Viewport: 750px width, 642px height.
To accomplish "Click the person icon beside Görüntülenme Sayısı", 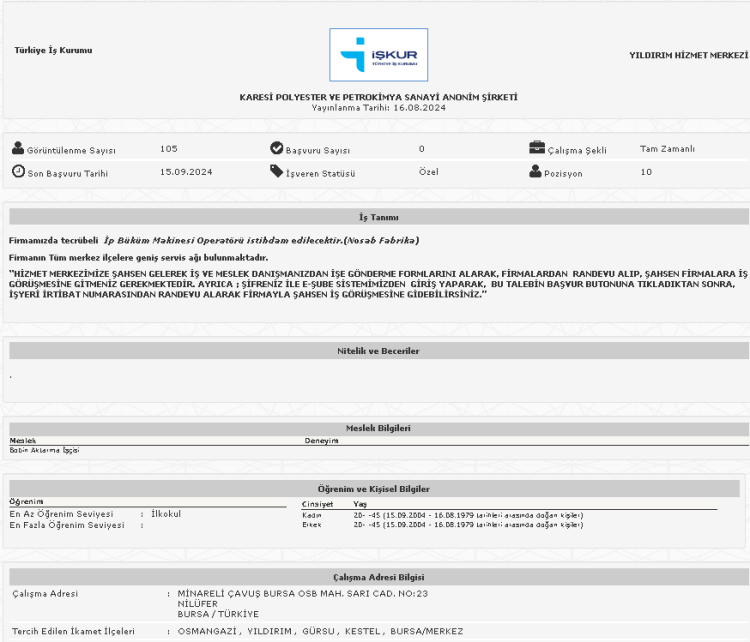I will click(18, 149).
